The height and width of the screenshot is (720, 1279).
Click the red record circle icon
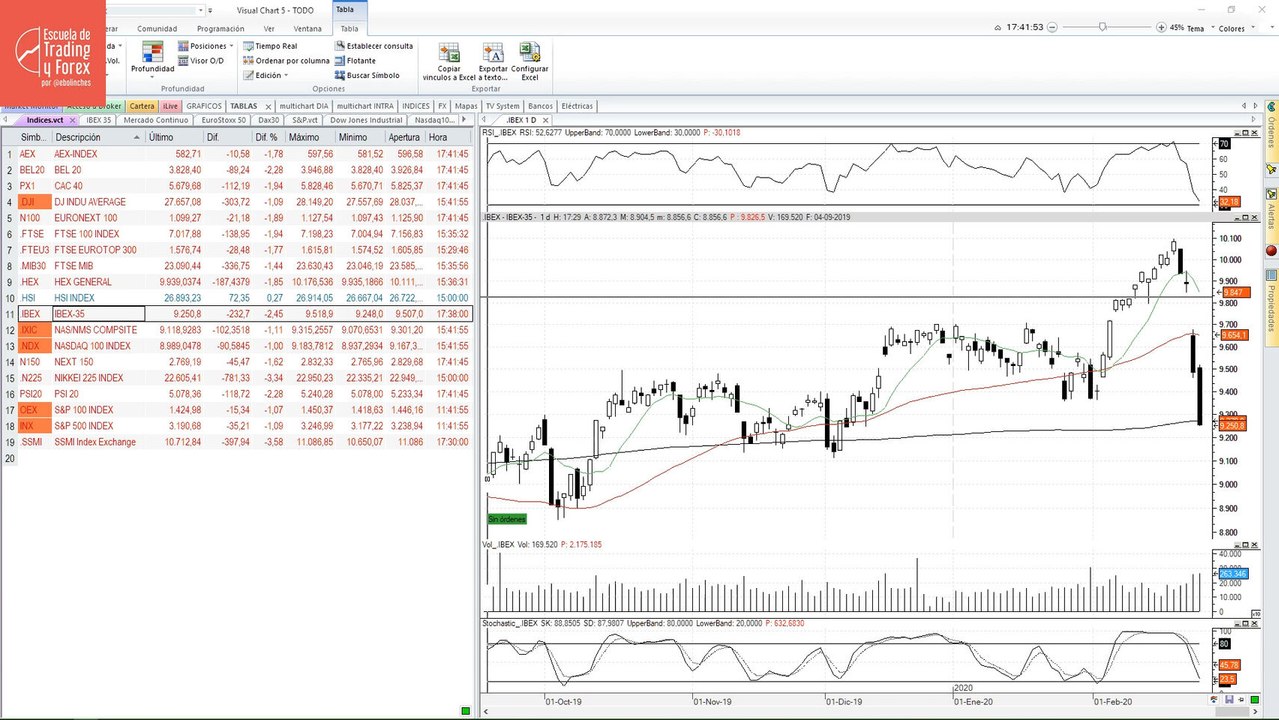point(1271,250)
